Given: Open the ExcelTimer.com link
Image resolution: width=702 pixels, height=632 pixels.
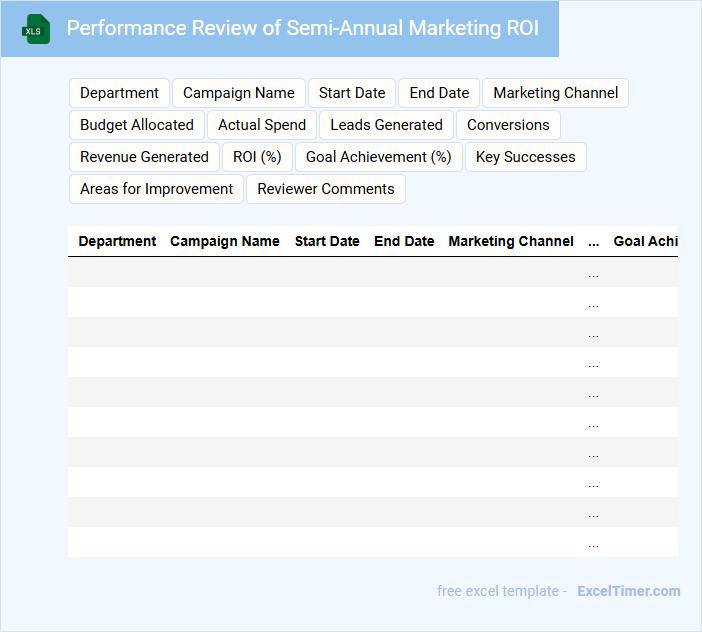Looking at the screenshot, I should [628, 591].
